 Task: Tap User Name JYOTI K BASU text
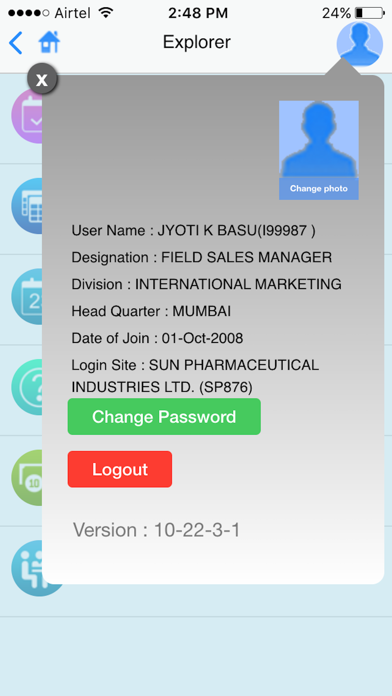[x=194, y=230]
